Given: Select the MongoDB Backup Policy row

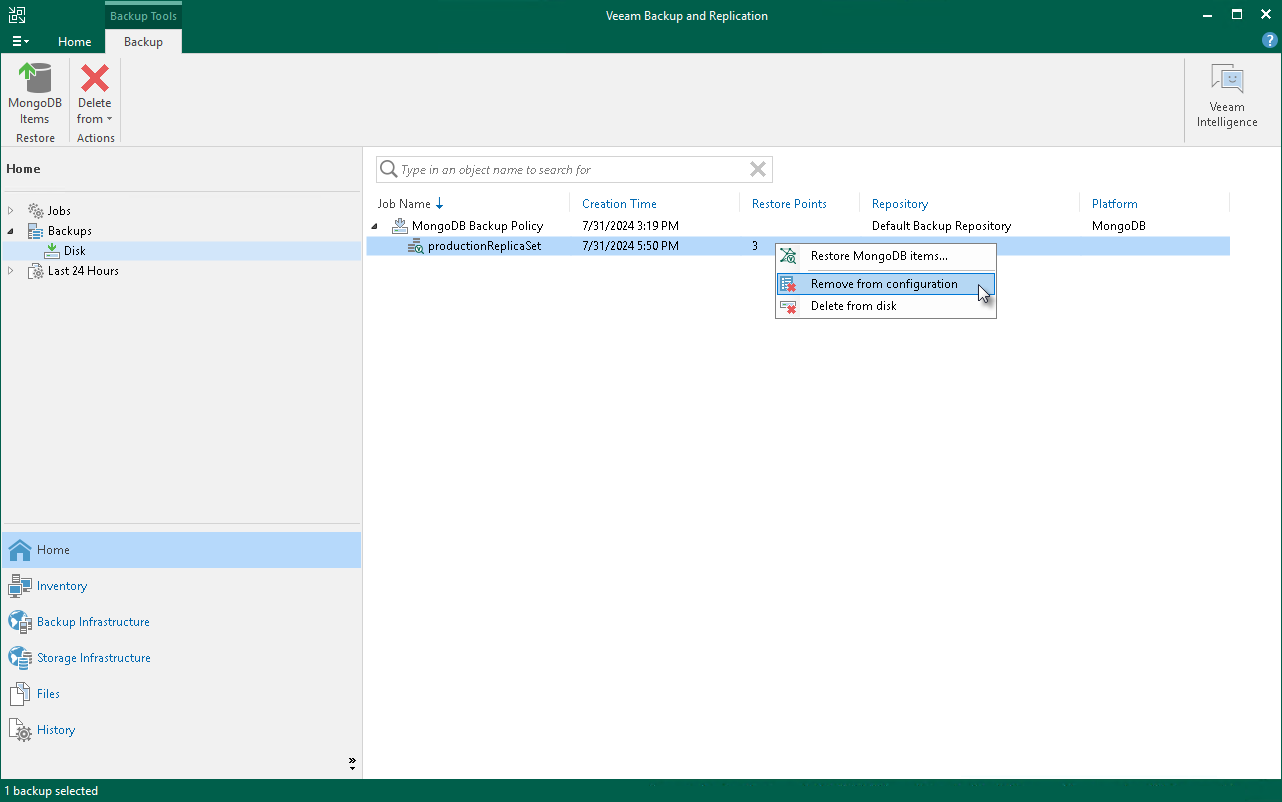Looking at the screenshot, I should (x=798, y=226).
